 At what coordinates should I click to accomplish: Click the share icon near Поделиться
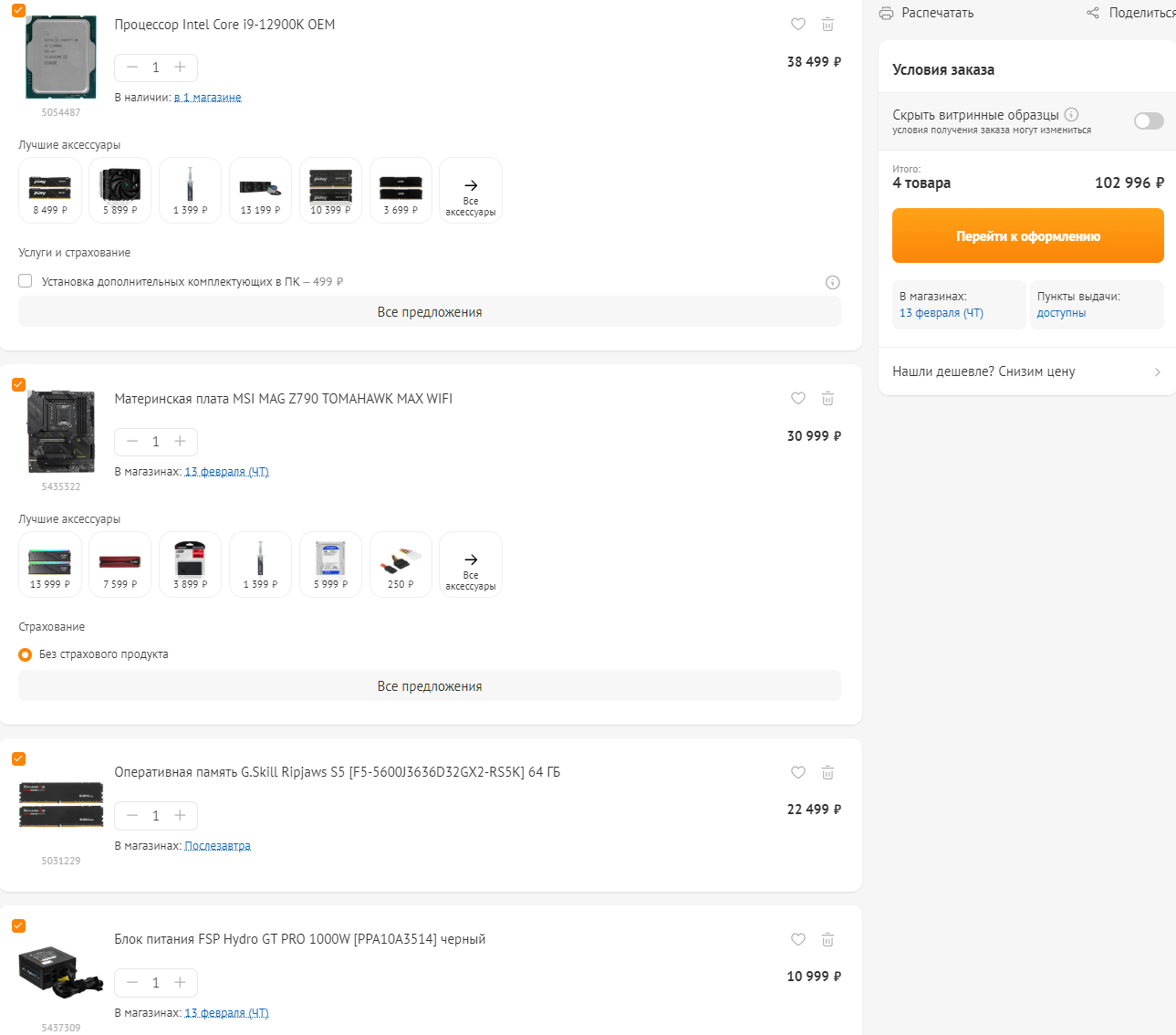[x=1093, y=13]
